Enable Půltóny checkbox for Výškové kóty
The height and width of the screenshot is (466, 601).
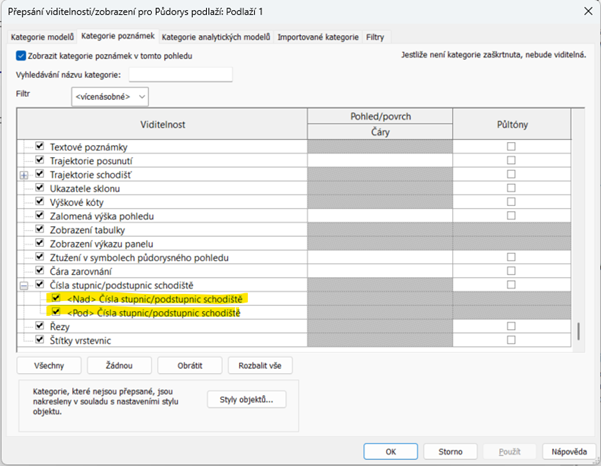(511, 201)
